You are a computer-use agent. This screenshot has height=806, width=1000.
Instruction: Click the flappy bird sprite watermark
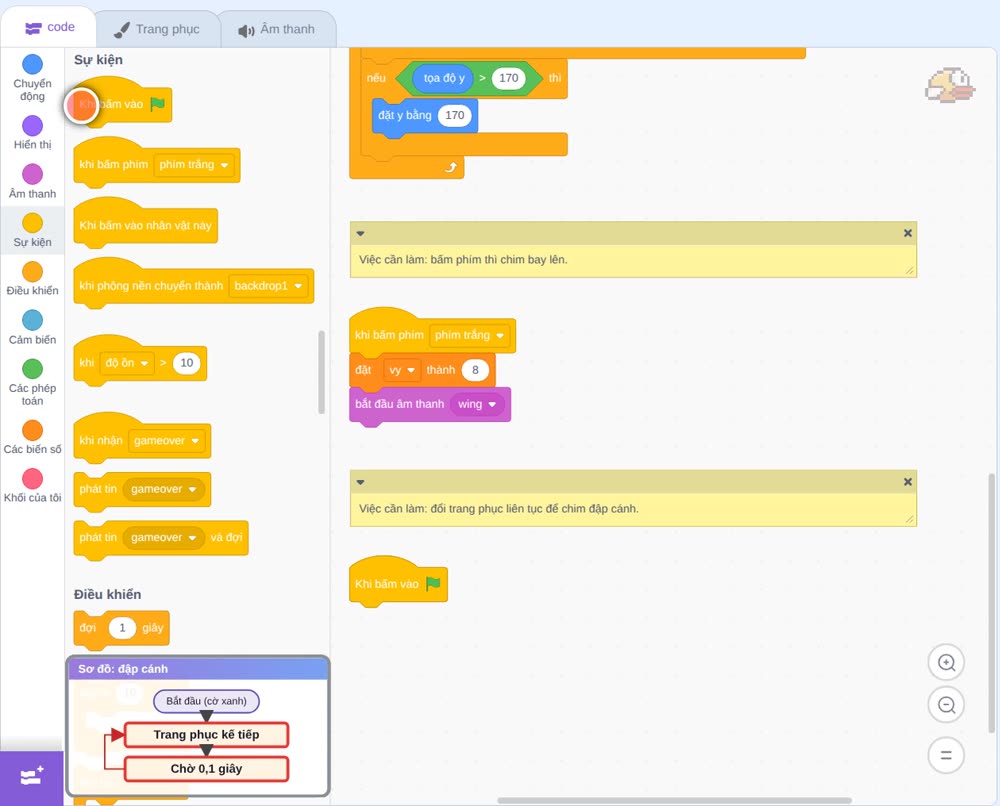click(950, 85)
